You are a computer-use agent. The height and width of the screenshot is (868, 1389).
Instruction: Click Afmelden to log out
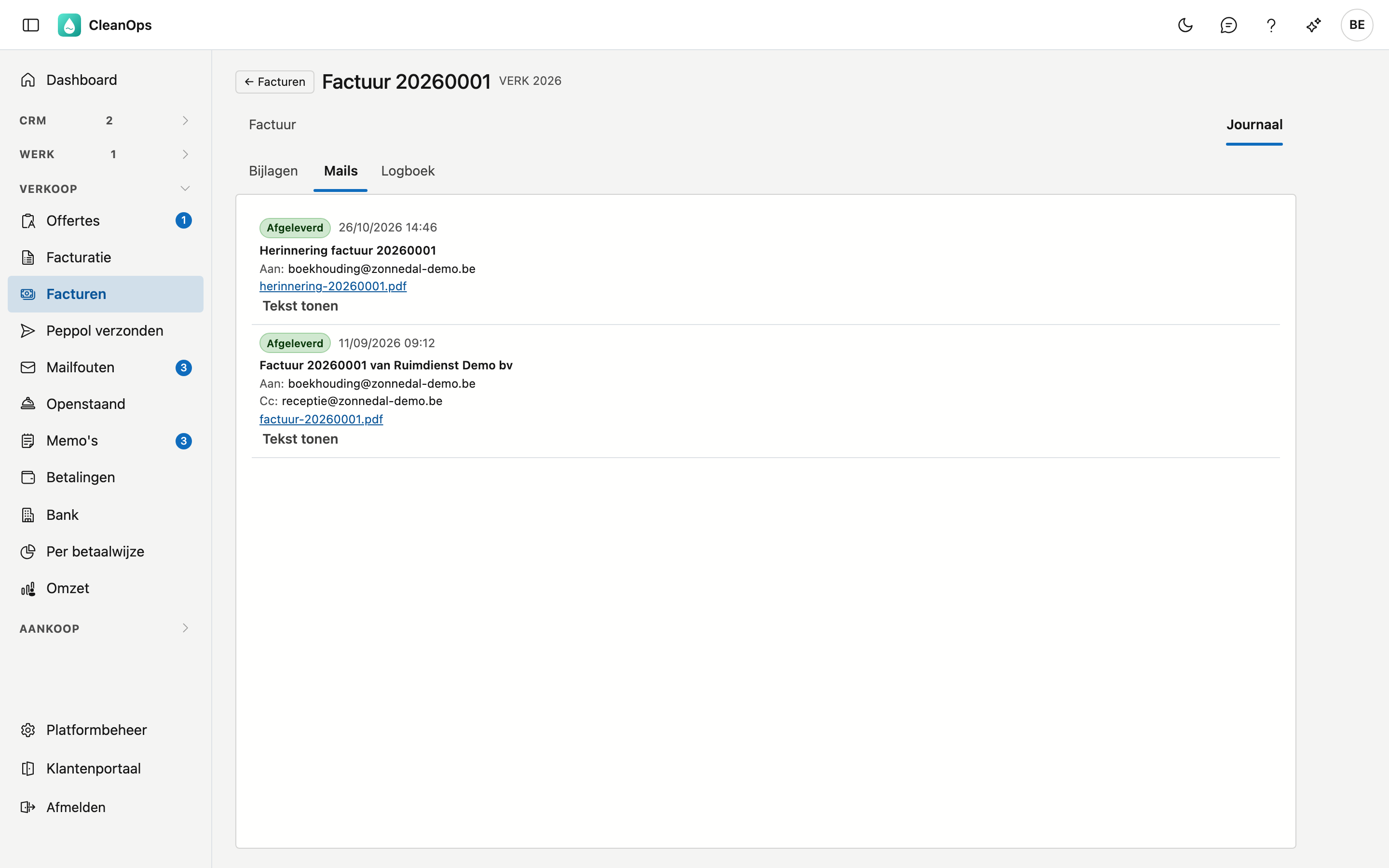[x=106, y=807]
